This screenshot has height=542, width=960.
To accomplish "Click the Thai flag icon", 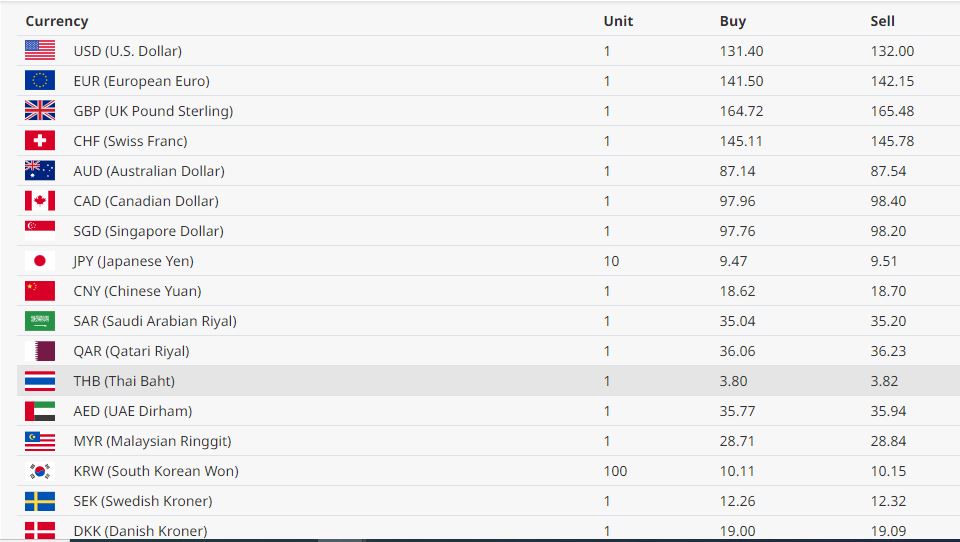I will pyautogui.click(x=40, y=381).
